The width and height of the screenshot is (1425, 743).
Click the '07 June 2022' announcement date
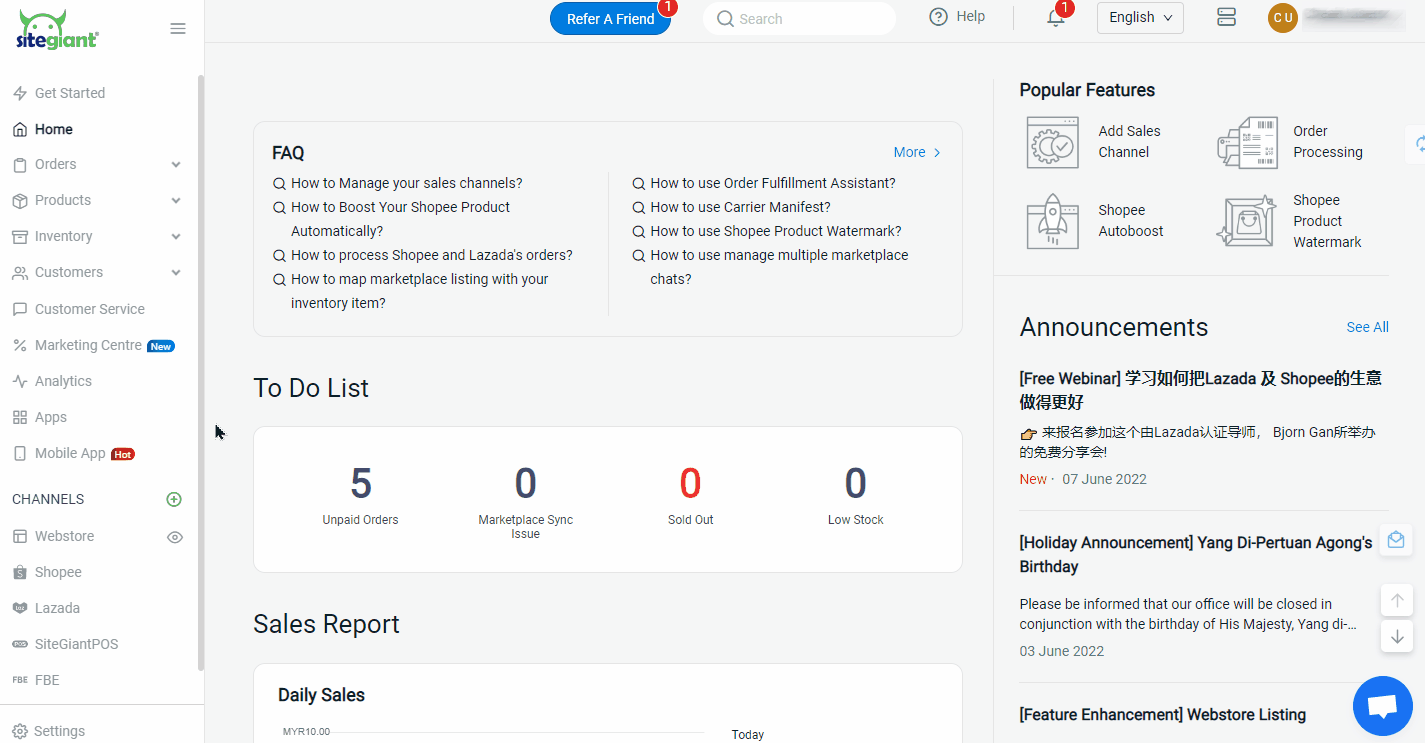tap(1104, 479)
